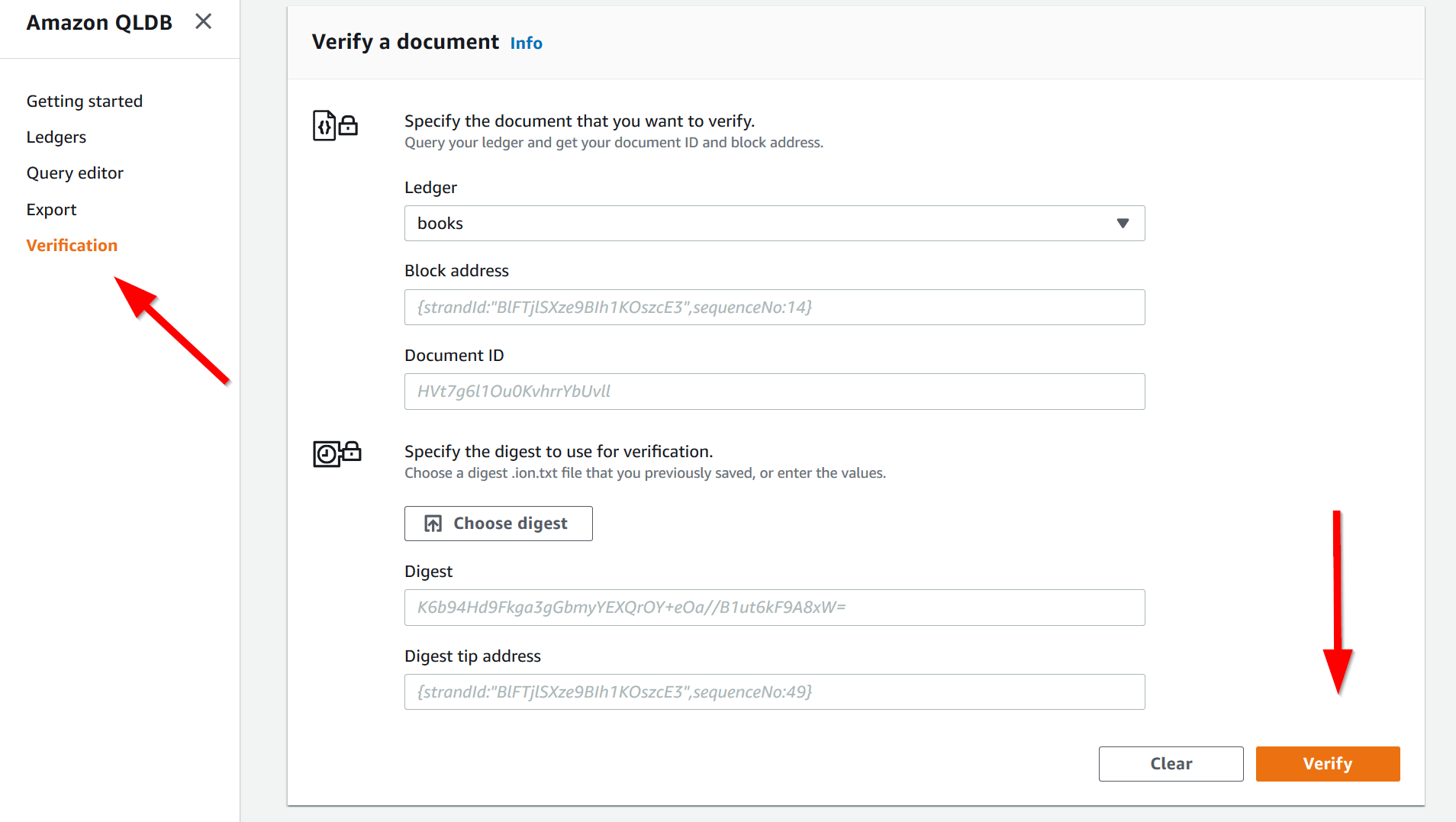
Task: Click the document lock icon
Action: 335,125
